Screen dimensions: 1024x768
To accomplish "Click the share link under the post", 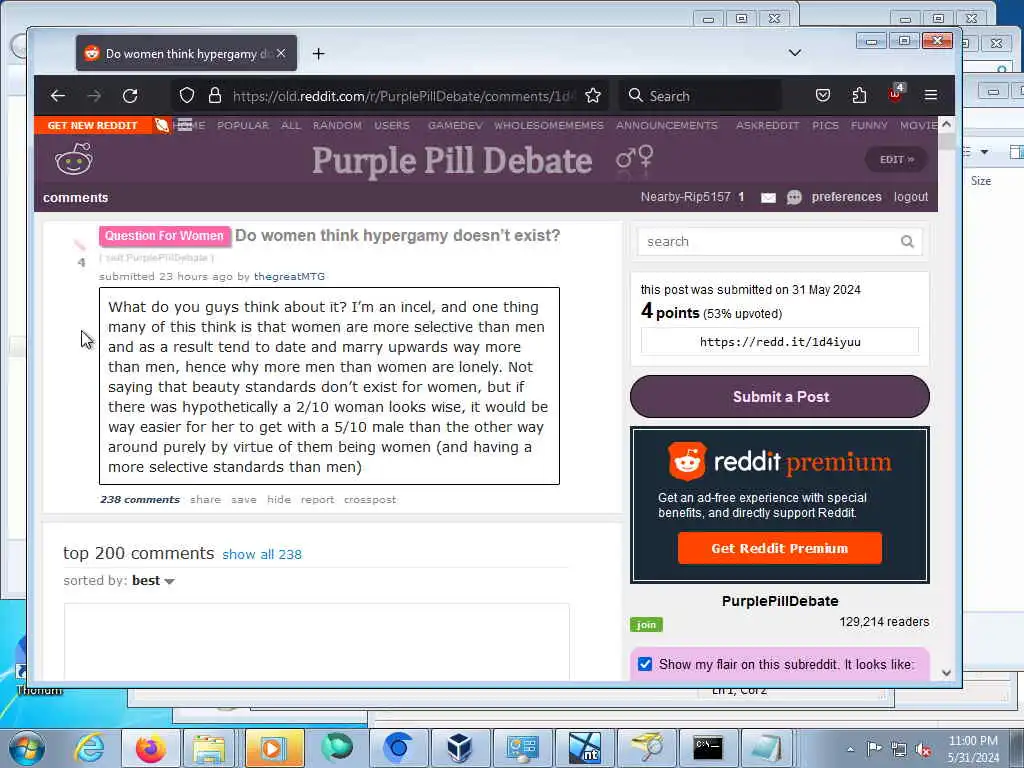I will (x=205, y=500).
